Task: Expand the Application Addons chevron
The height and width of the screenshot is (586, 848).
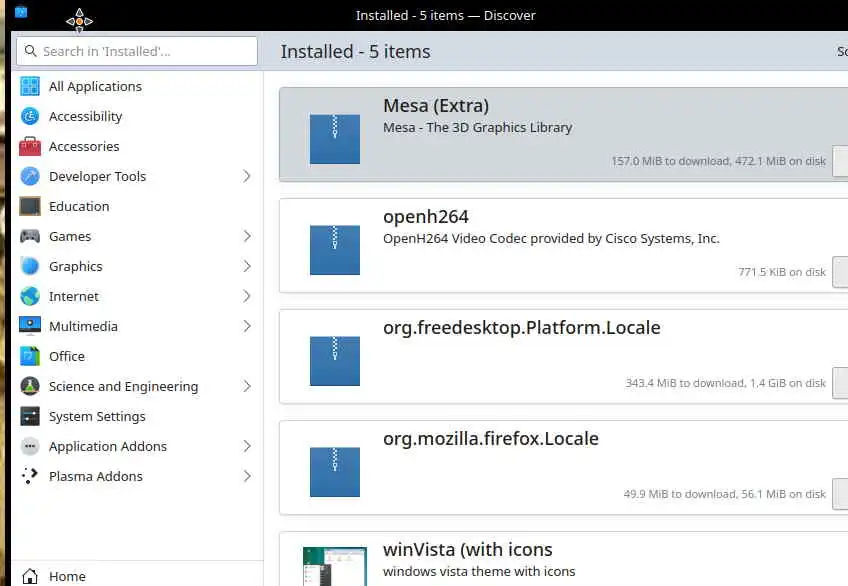Action: tap(247, 446)
